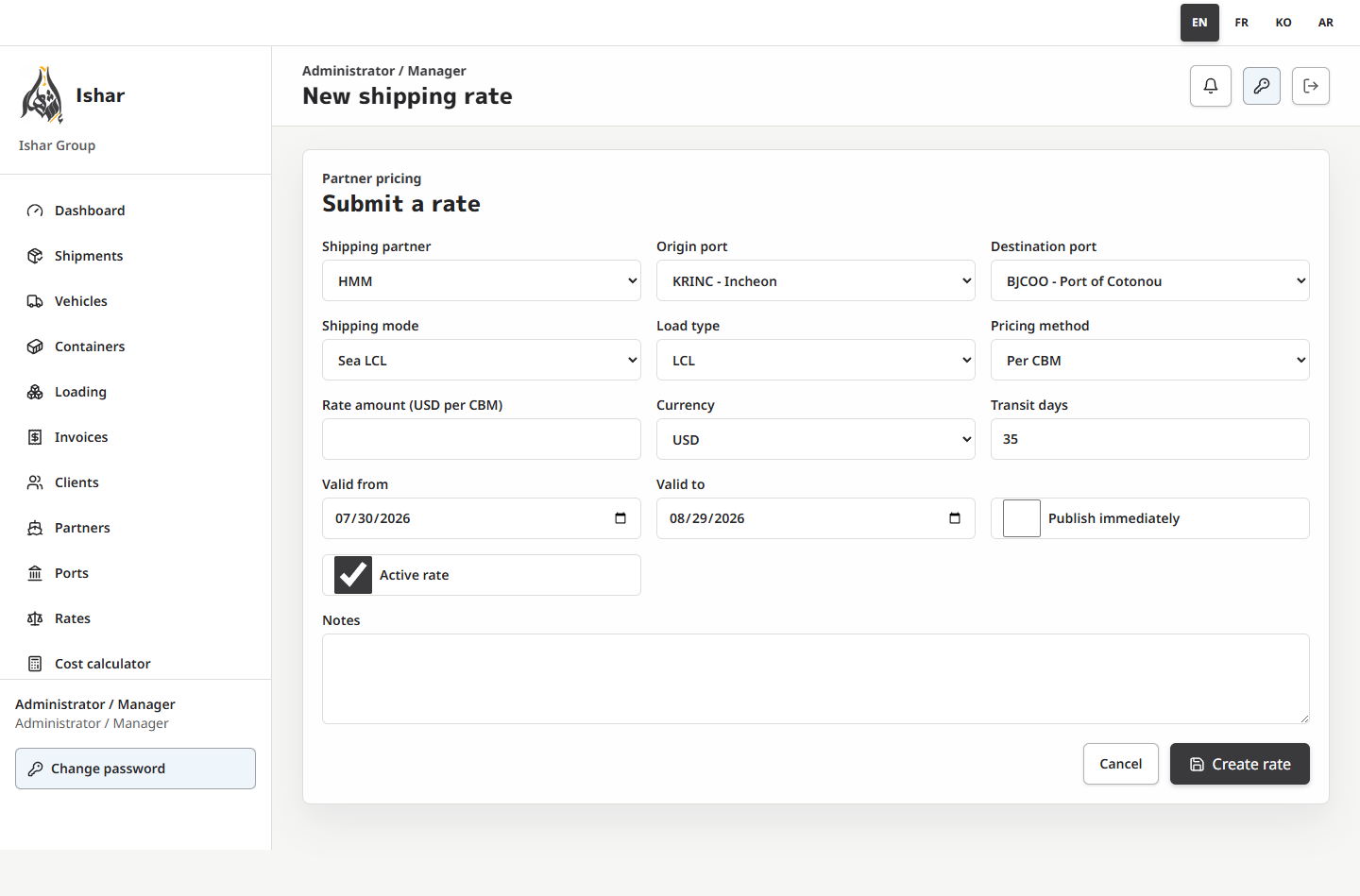1360x896 pixels.
Task: Open Shipping mode dropdown Sea LCL
Action: tap(482, 360)
